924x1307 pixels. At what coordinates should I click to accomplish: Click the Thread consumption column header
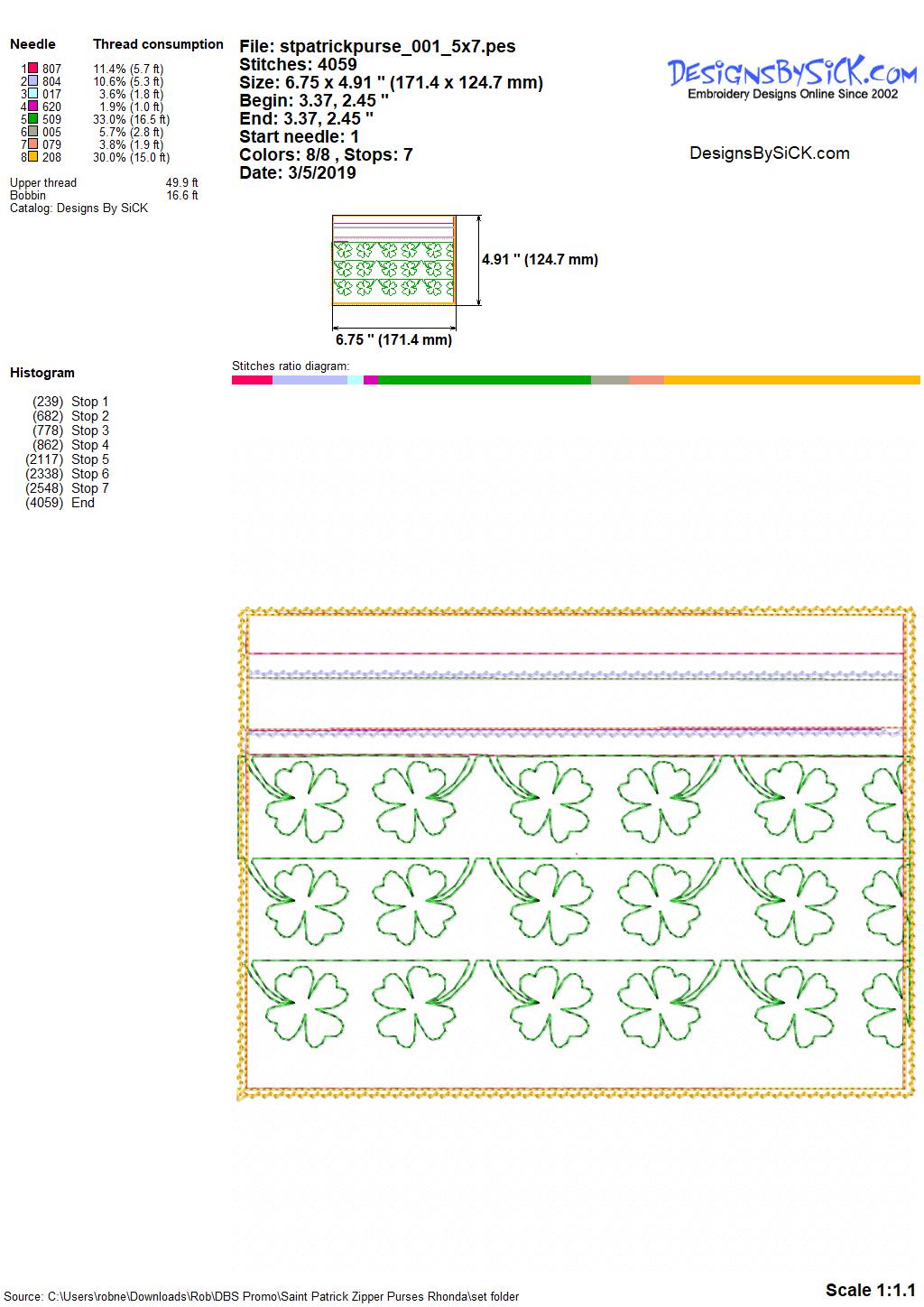158,44
